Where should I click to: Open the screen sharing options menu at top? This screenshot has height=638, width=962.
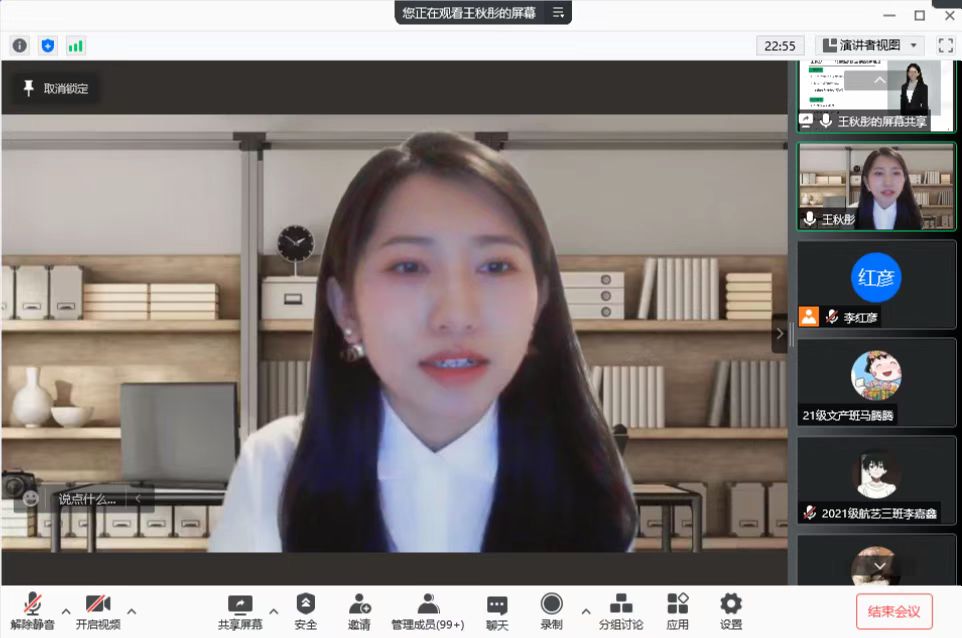coord(558,13)
